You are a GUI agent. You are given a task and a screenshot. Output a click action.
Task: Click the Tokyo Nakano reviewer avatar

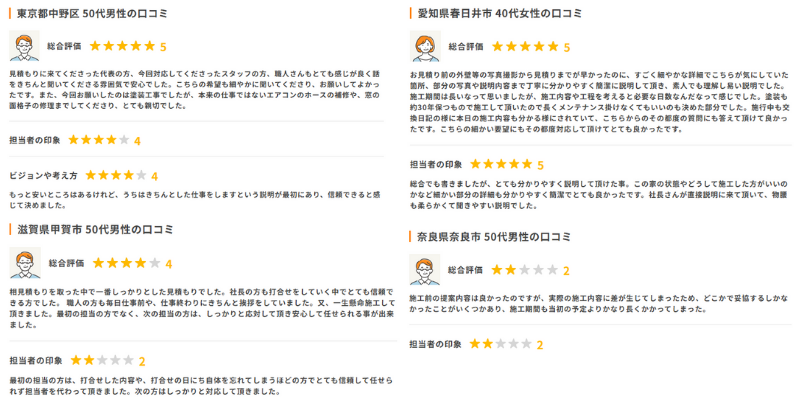pyautogui.click(x=24, y=46)
